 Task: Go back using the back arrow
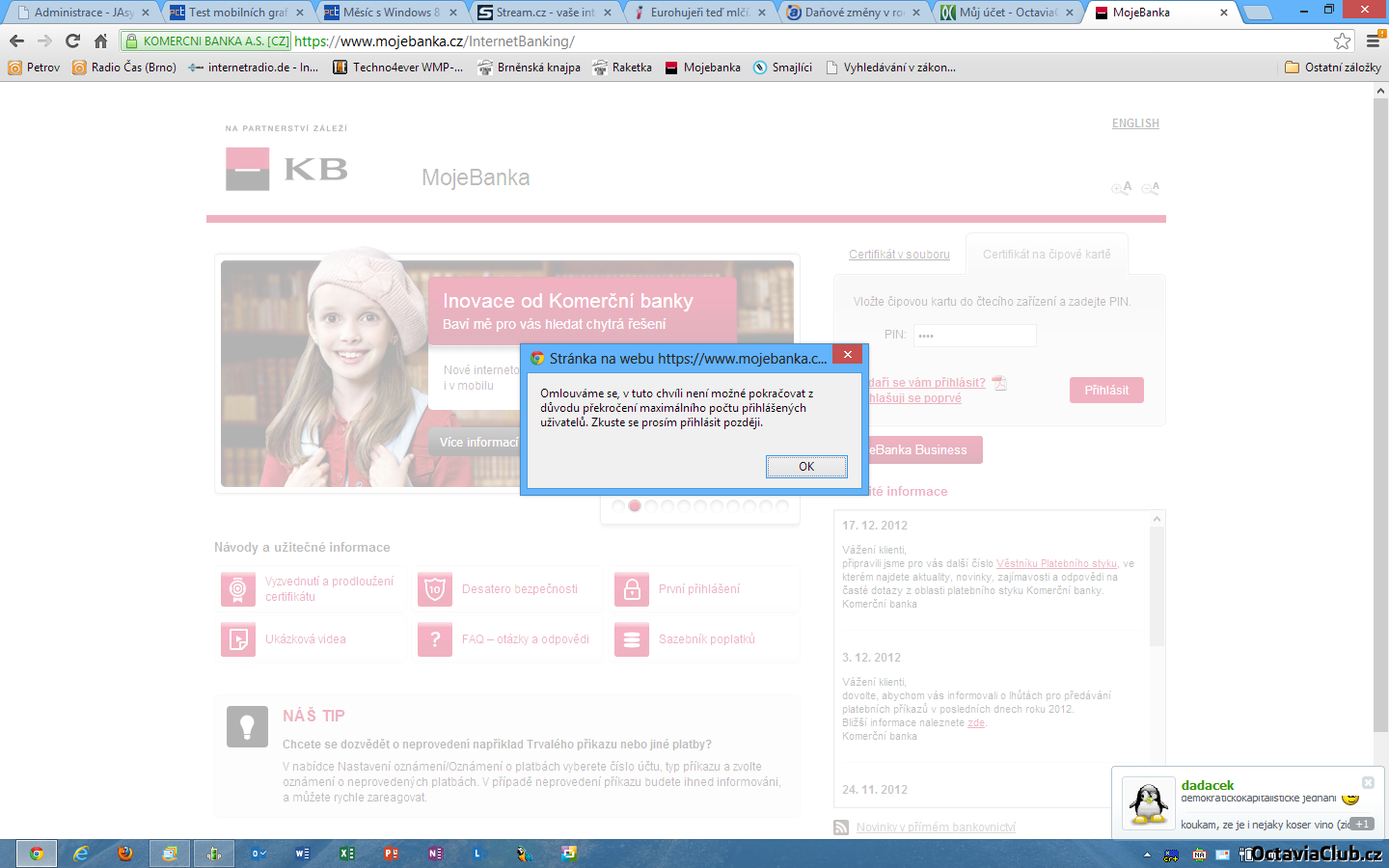pos(16,41)
